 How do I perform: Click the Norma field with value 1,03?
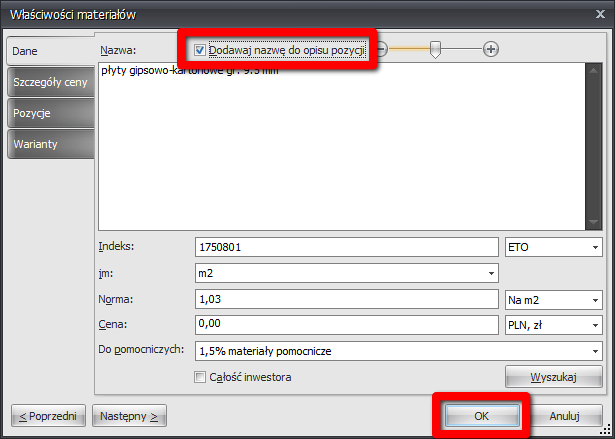pos(345,299)
